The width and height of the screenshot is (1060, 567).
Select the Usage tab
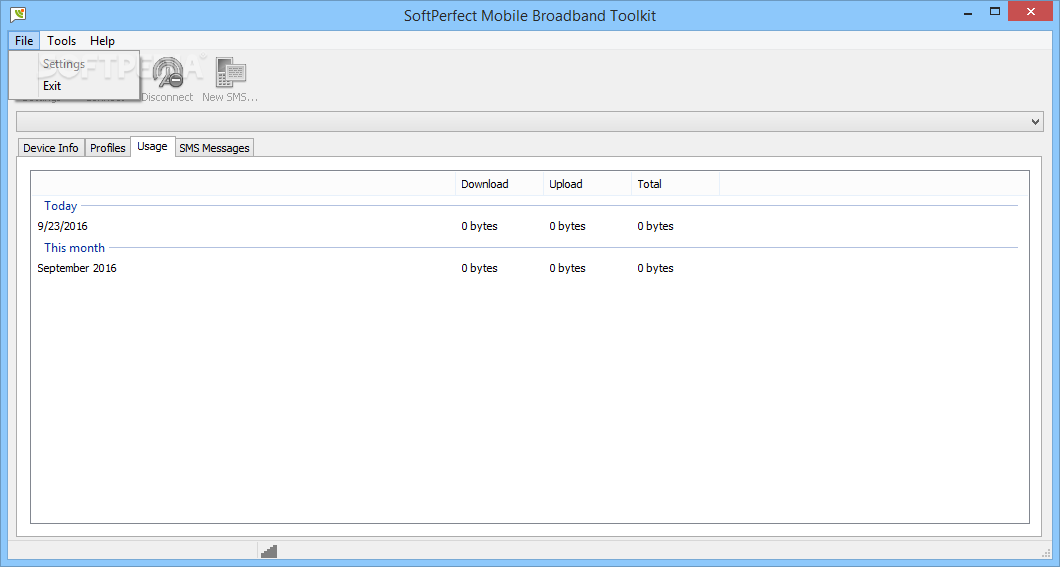152,146
